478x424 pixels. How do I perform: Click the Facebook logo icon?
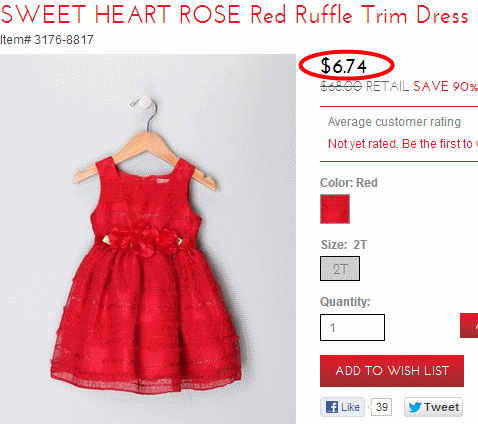[332, 407]
